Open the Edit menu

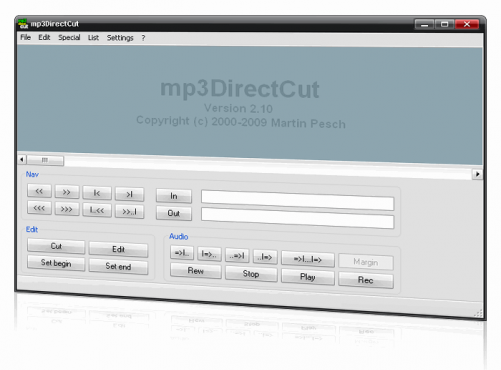44,37
